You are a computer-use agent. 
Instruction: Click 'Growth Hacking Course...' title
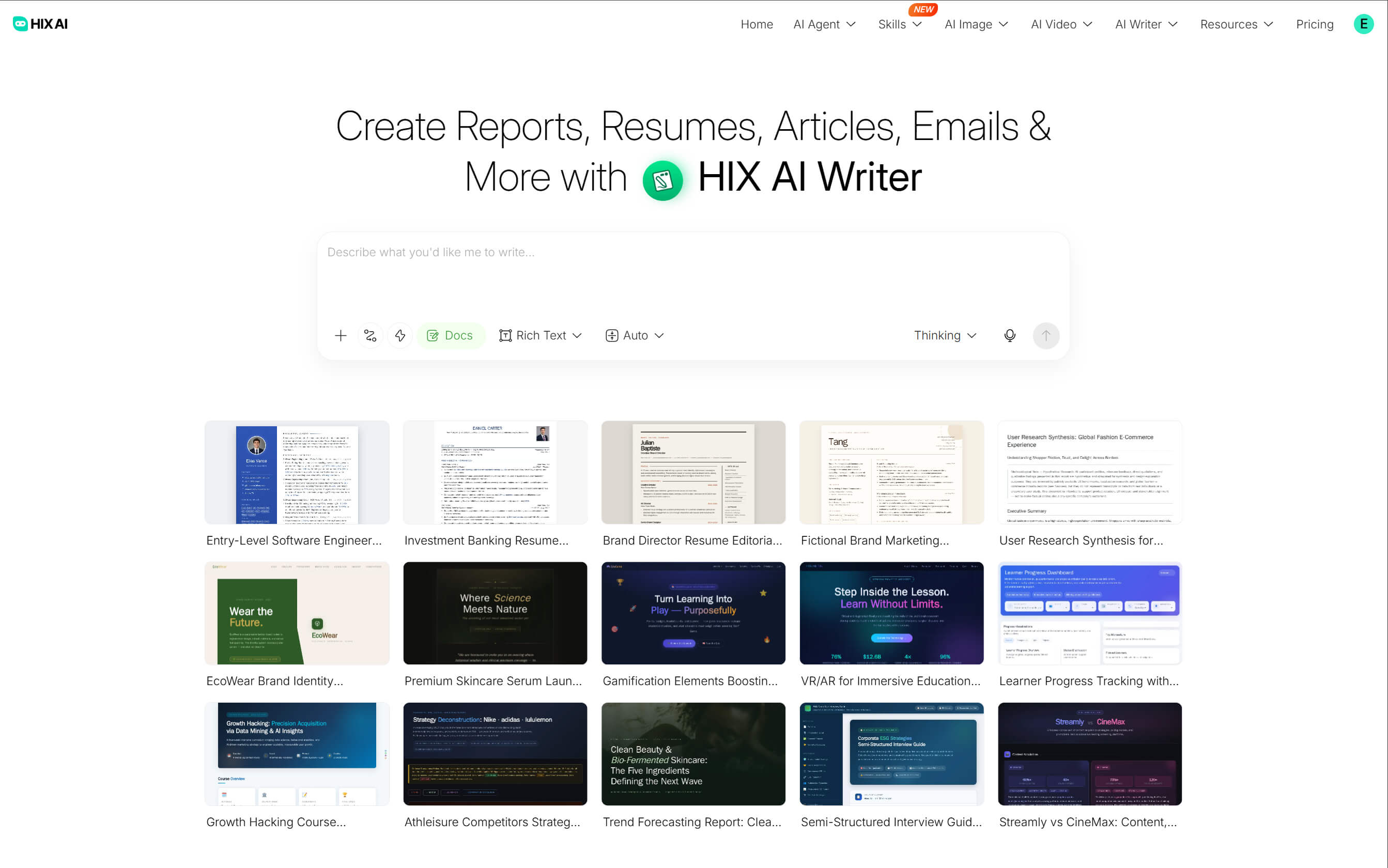click(x=276, y=822)
